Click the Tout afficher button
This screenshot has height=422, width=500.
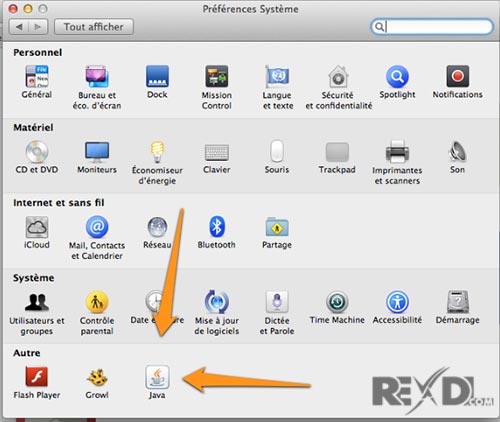pyautogui.click(x=94, y=27)
